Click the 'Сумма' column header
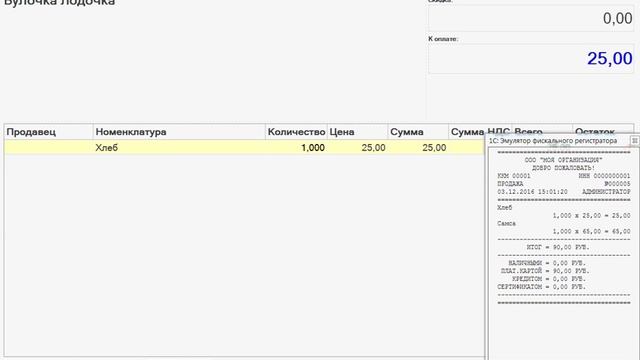The width and height of the screenshot is (640, 360). (418, 132)
